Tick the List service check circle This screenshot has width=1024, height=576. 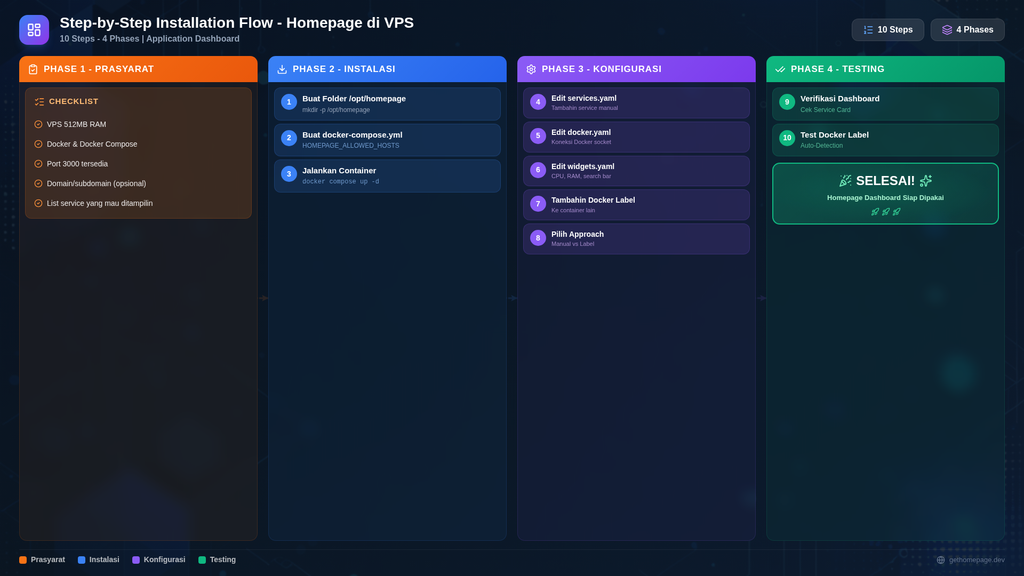click(38, 203)
